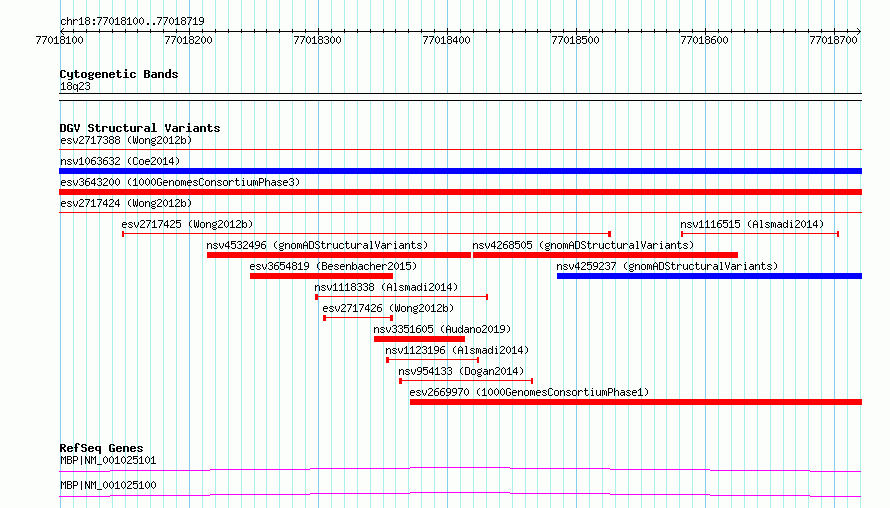Viewport: 890px width, 508px height.
Task: Click the esv2717388 (Wong2012b) variant label
Action: pyautogui.click(x=126, y=140)
